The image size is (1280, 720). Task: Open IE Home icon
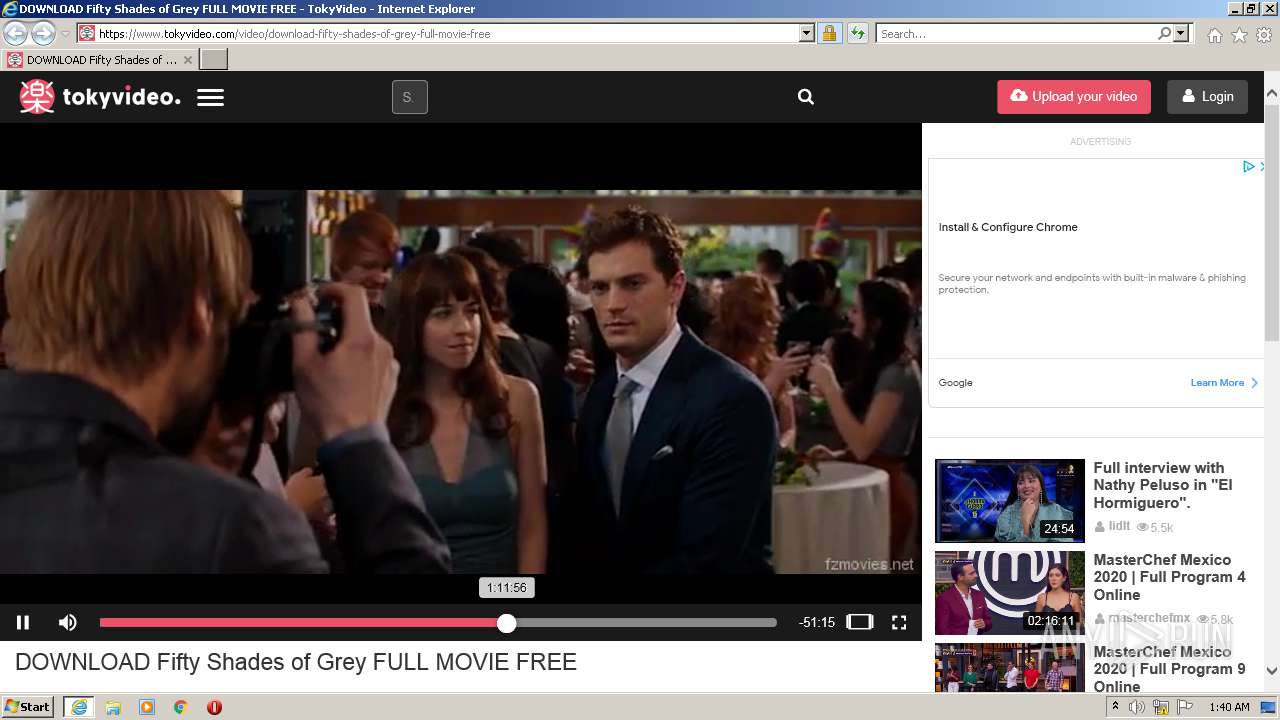click(1214, 35)
